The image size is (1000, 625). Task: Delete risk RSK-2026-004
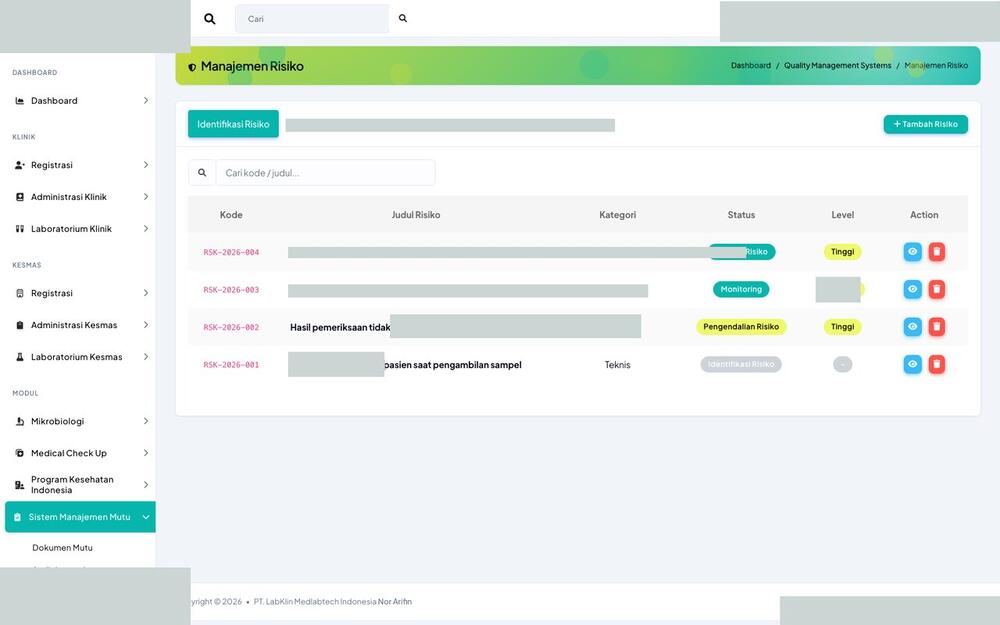[x=936, y=252]
